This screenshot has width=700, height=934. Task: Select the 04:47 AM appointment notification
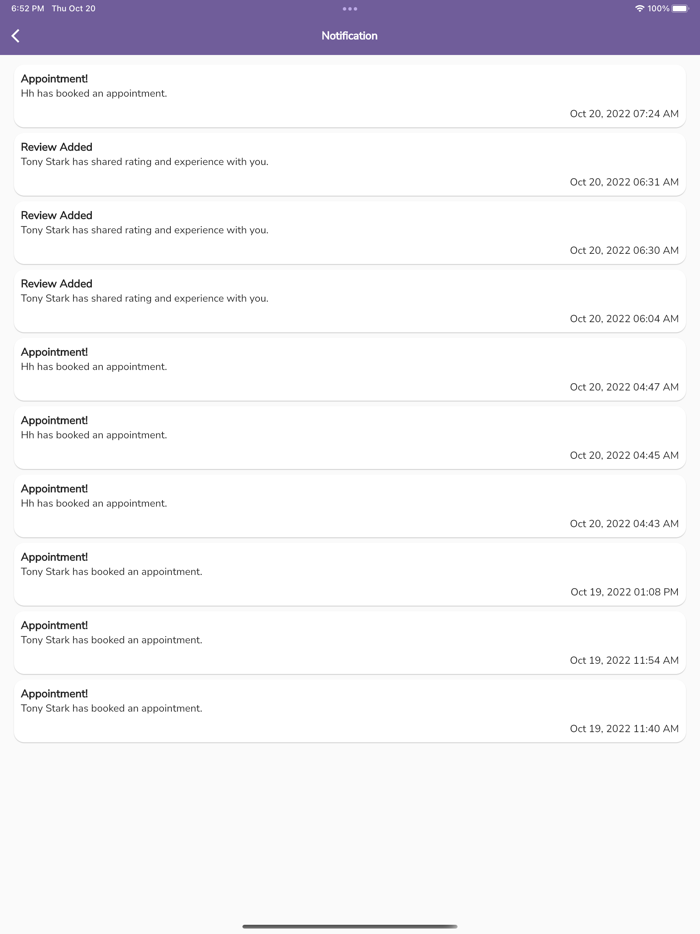tap(349, 369)
